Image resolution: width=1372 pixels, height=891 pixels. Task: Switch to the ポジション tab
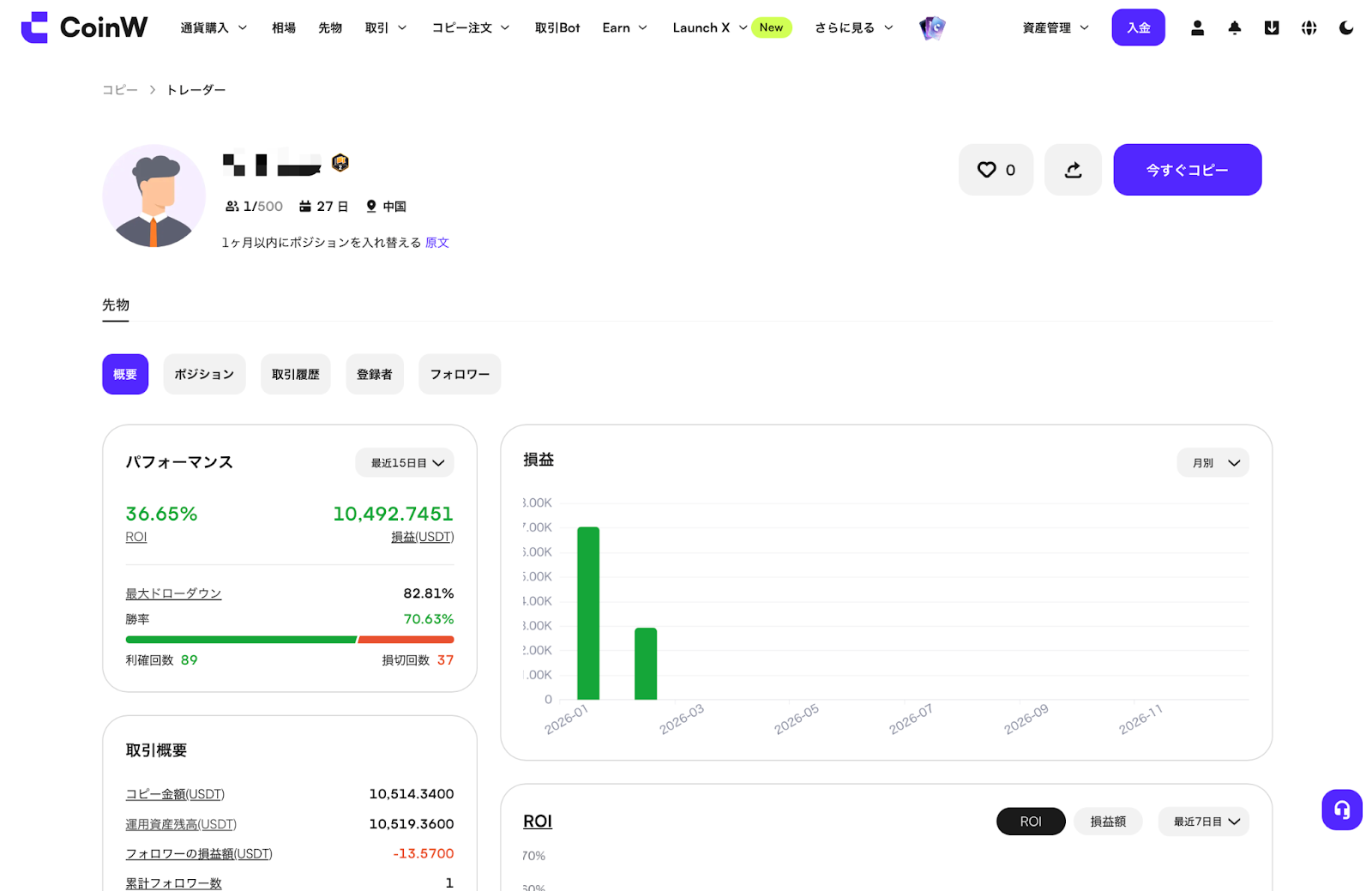(204, 375)
